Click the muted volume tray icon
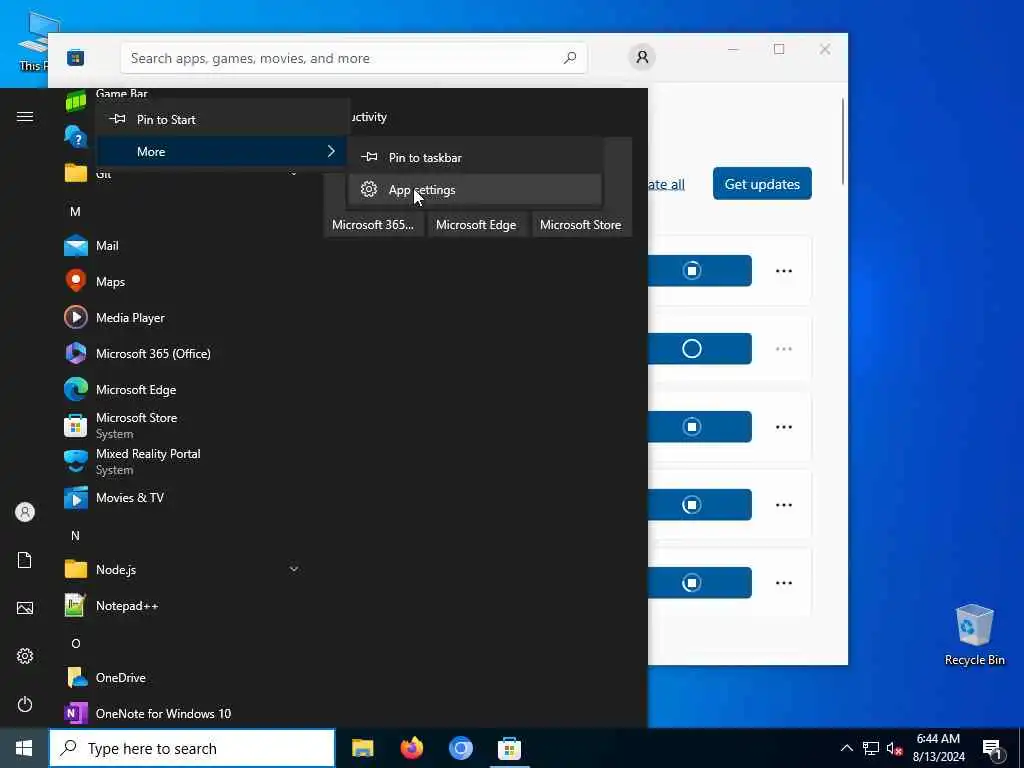This screenshot has height=768, width=1024. tap(894, 748)
